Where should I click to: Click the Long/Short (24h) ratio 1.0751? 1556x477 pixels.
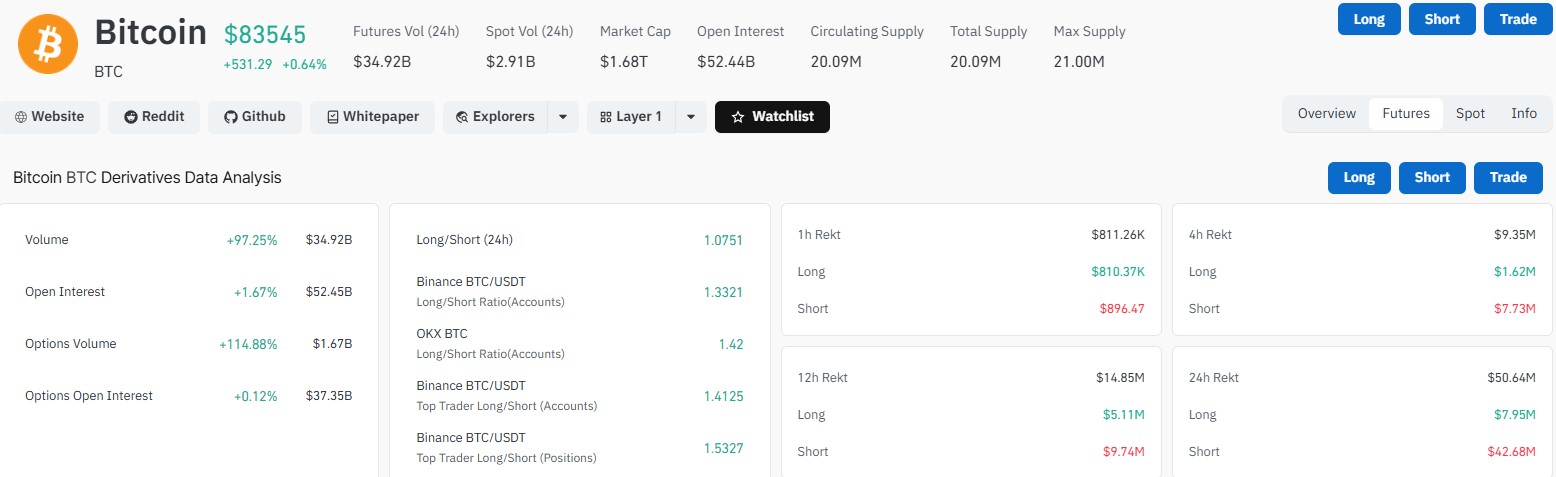[723, 240]
